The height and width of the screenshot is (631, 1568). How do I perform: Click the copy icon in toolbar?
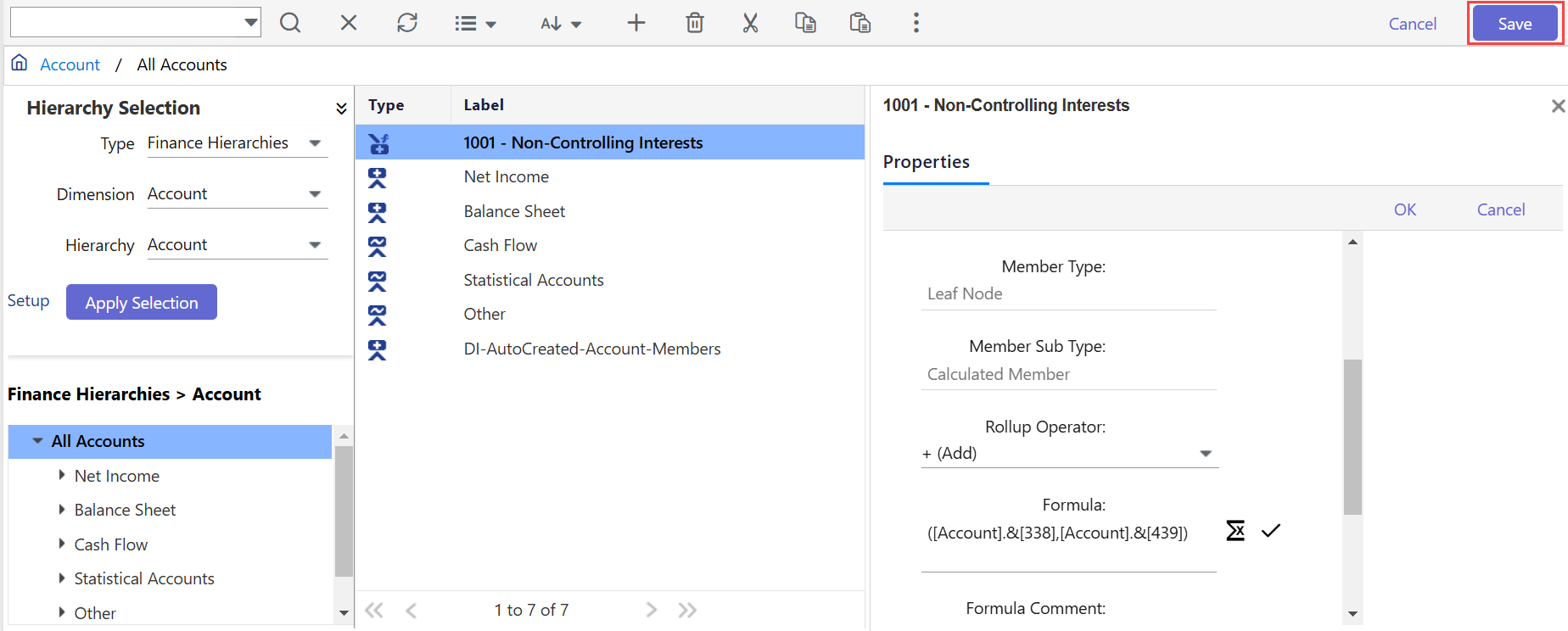point(805,23)
